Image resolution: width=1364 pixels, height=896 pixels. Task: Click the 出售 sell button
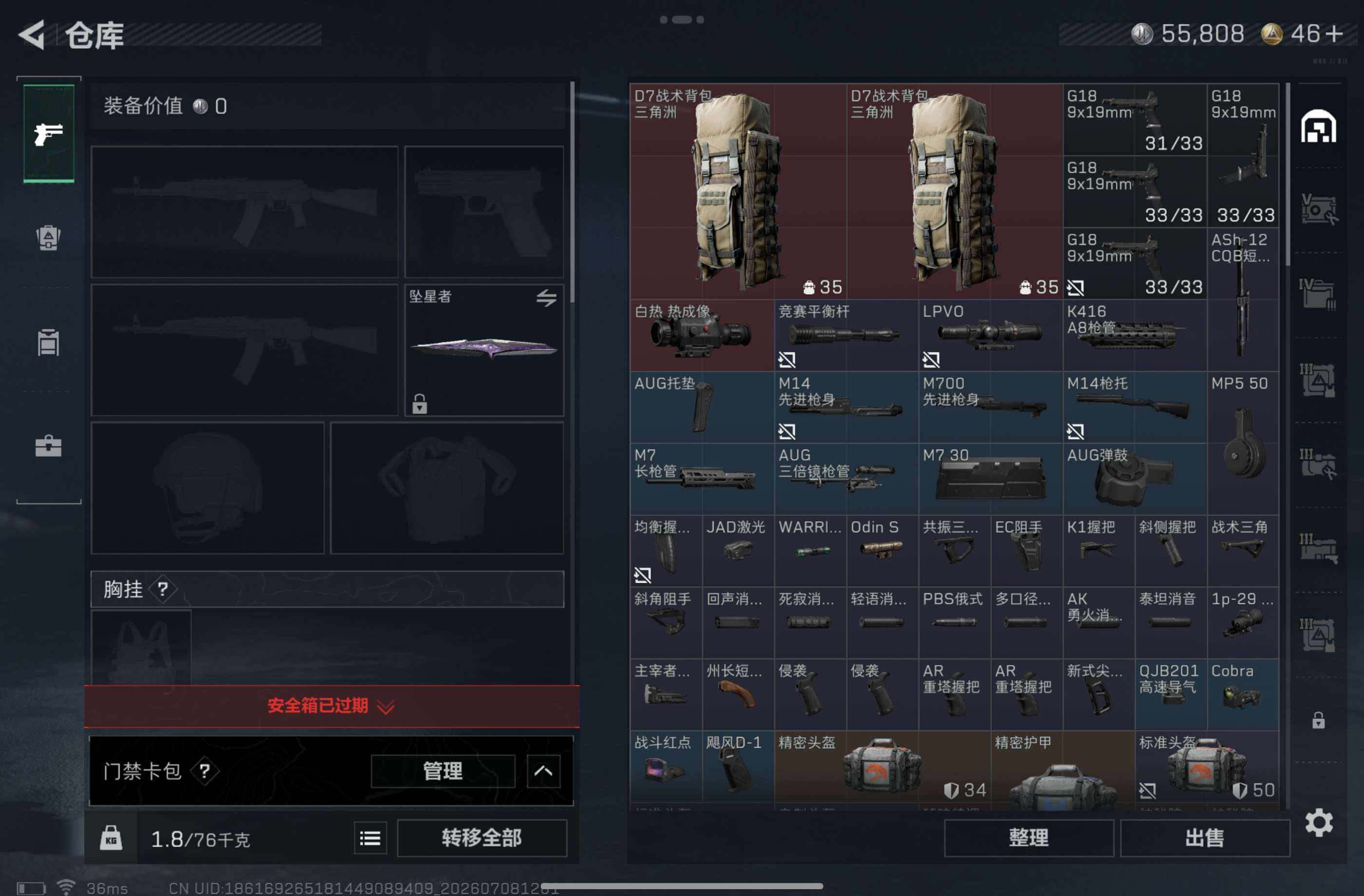point(1205,838)
